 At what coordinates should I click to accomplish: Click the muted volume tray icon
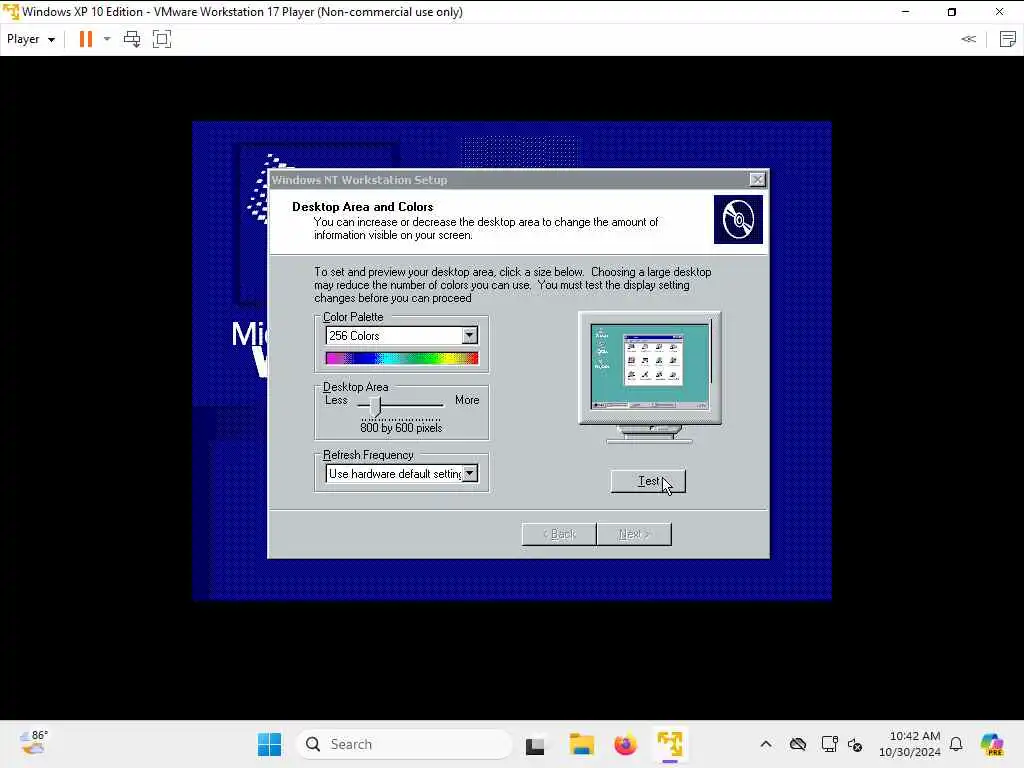click(856, 744)
